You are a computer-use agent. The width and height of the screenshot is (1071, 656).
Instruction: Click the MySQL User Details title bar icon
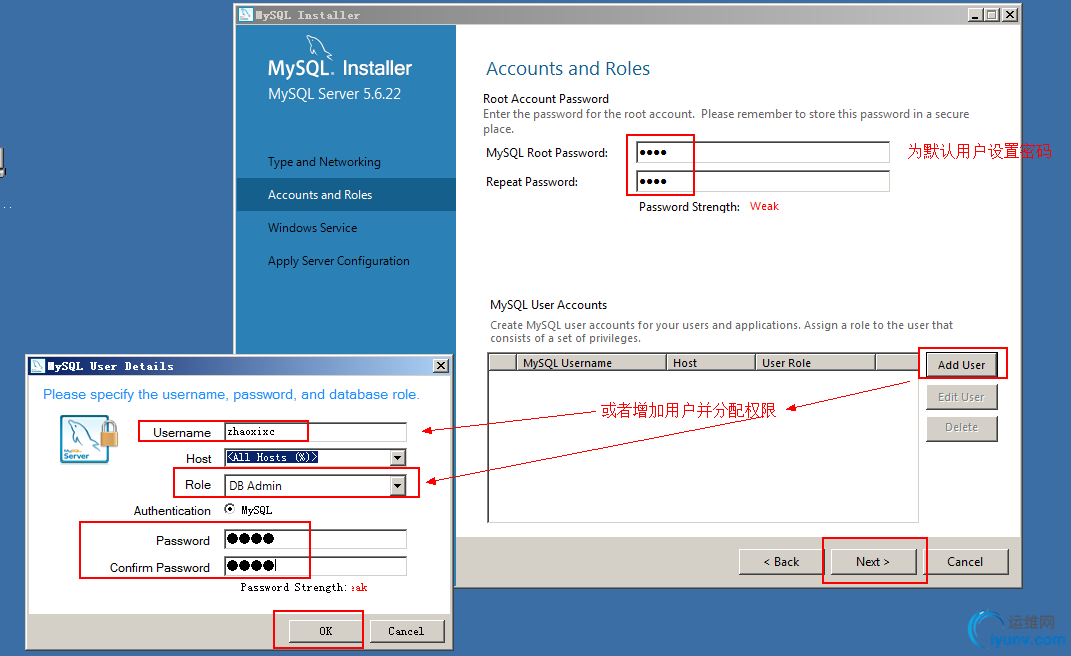coord(38,366)
